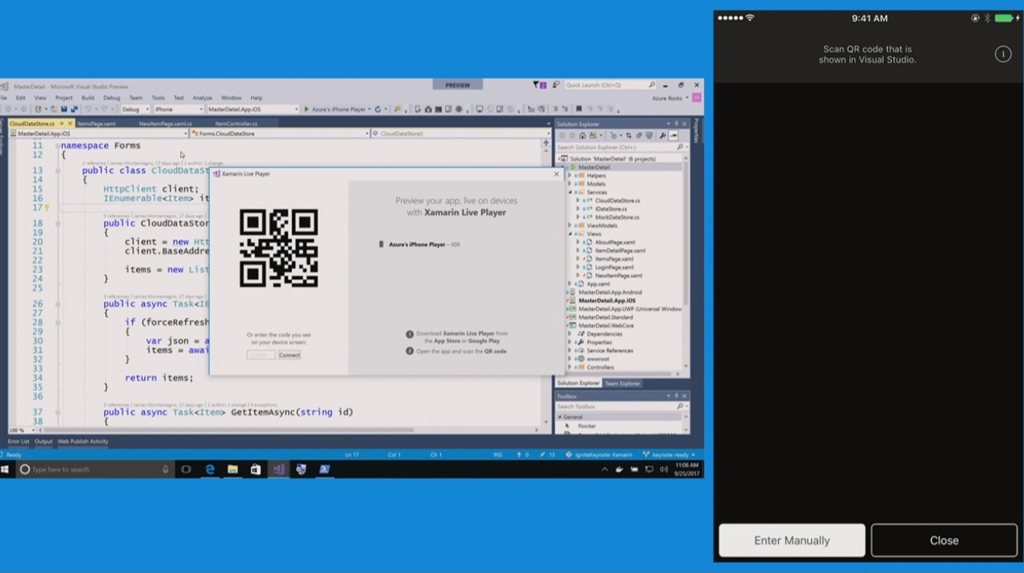Close the Xamarin Live Player dialog
This screenshot has width=1024, height=573.
(x=557, y=174)
